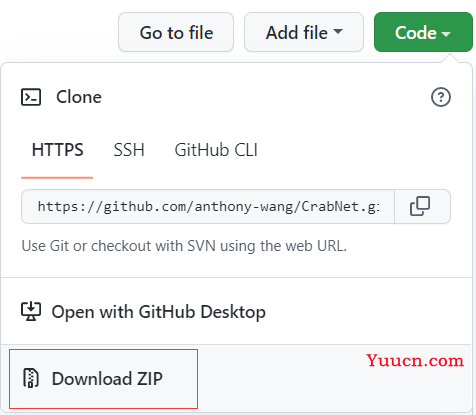Click inside the CrabNet clone URL field
The image size is (476, 415).
pyautogui.click(x=208, y=207)
